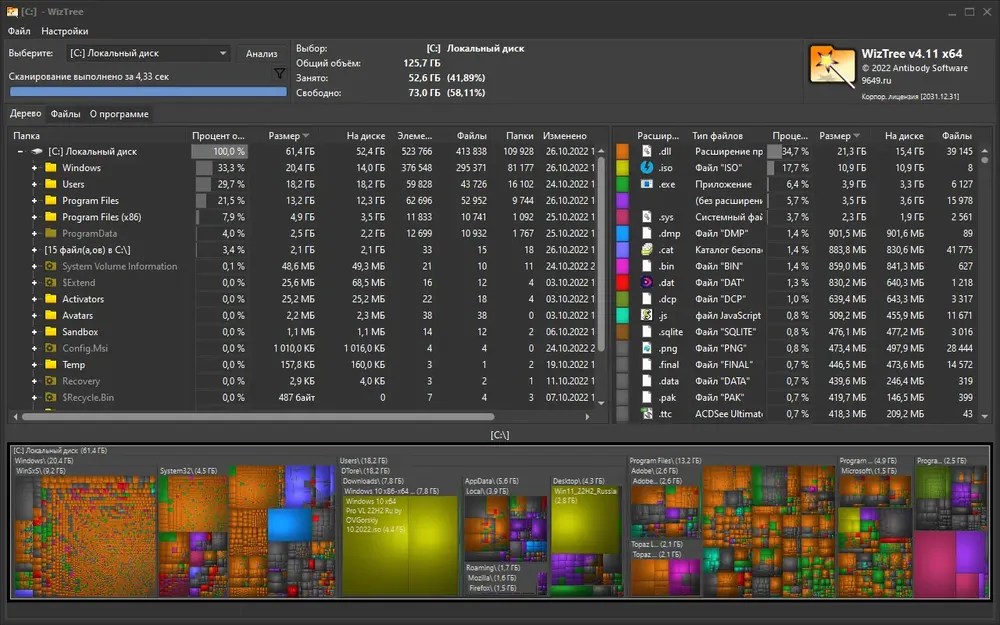This screenshot has width=1000, height=625.
Task: Click the local disk drive icon in tree
Action: (37, 152)
